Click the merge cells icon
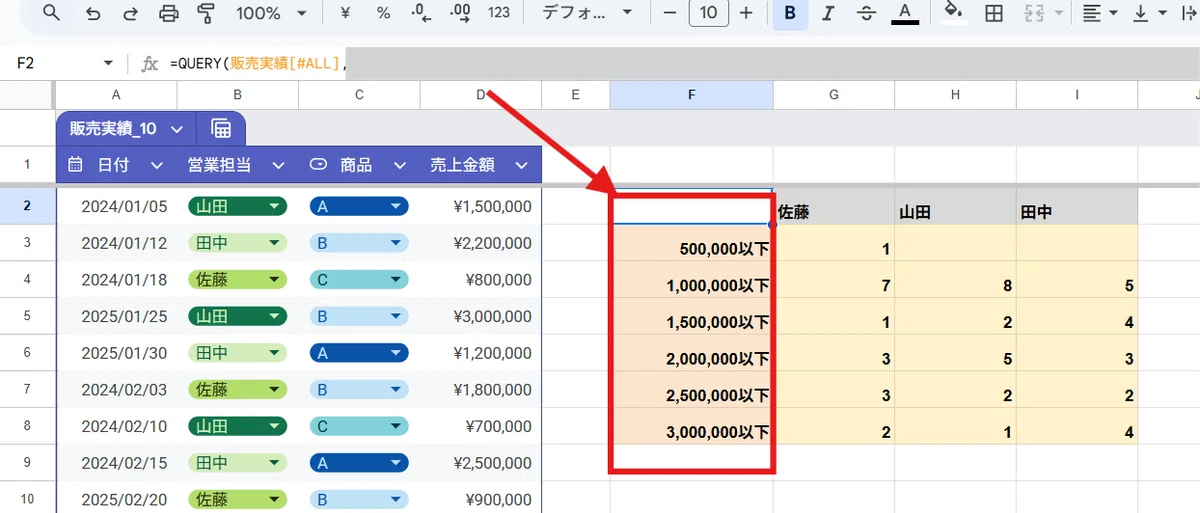The image size is (1200, 513). point(1036,13)
